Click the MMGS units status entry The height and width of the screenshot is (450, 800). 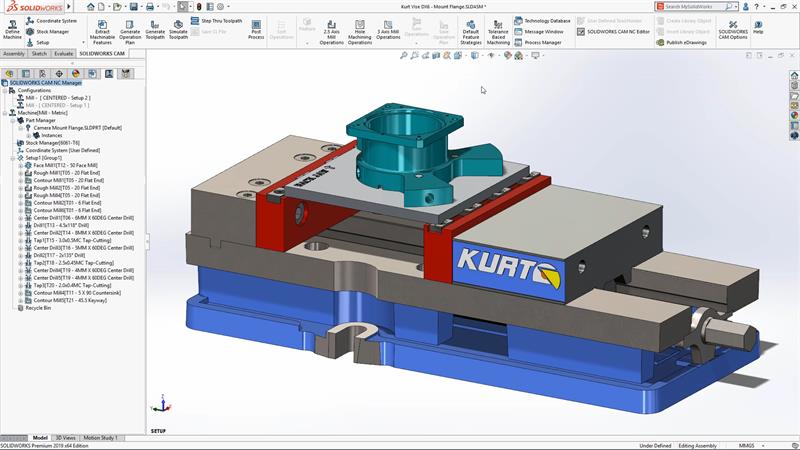pos(746,445)
